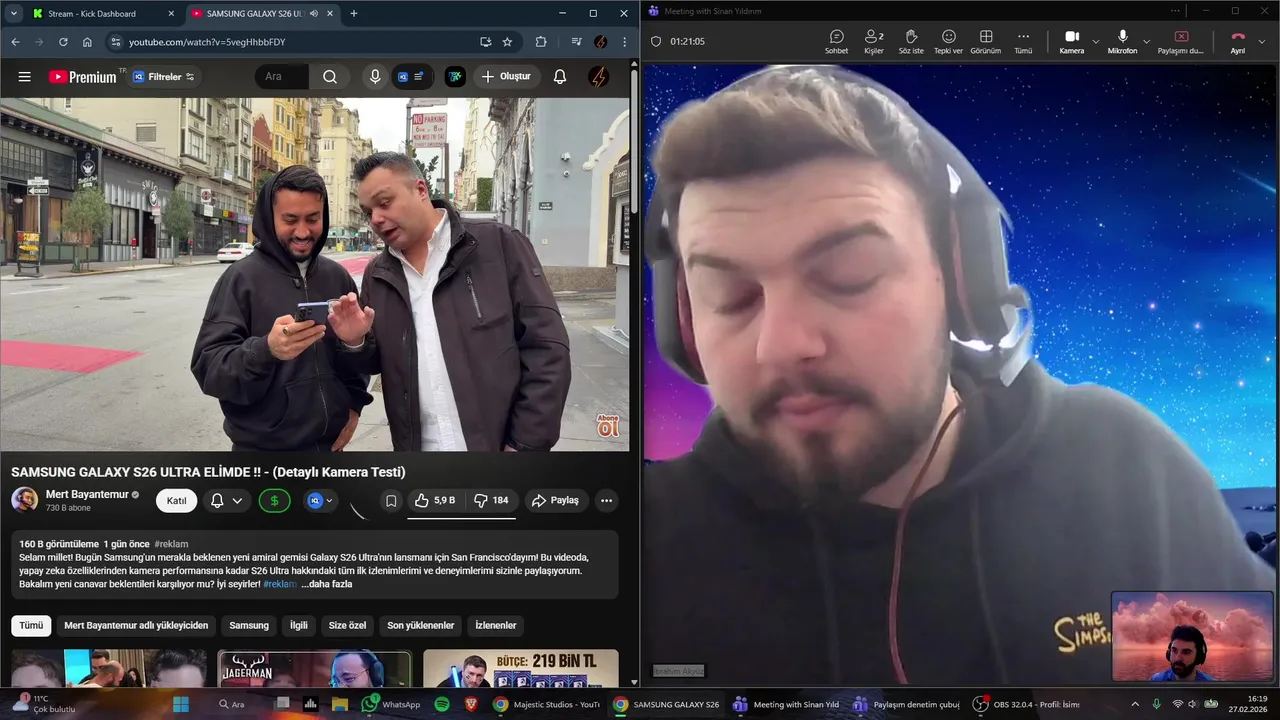Image resolution: width=1280 pixels, height=720 pixels.
Task: Open Chrome tab search dropdown arrow
Action: (x=13, y=14)
